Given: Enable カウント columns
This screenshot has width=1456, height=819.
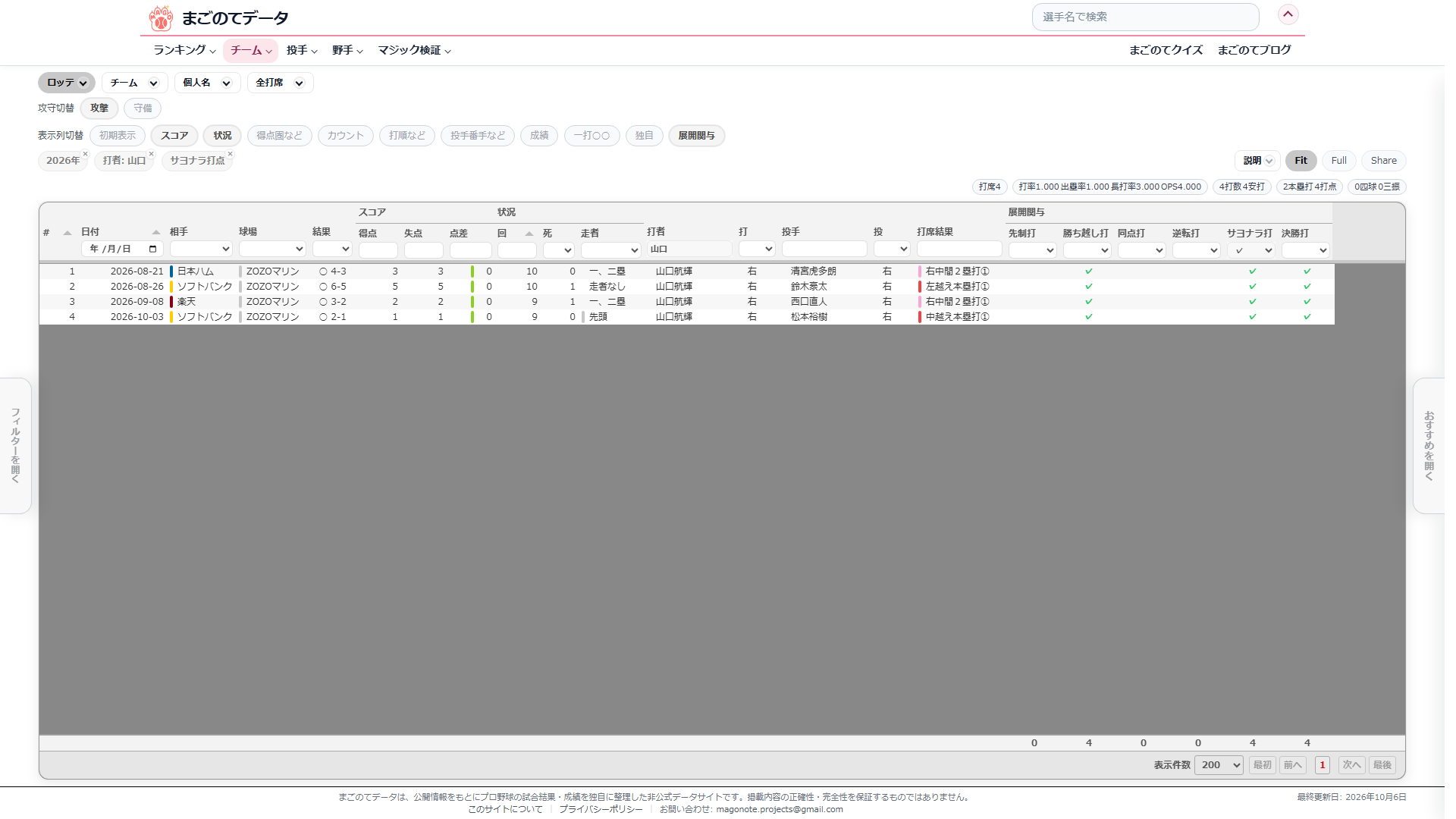Looking at the screenshot, I should 346,136.
